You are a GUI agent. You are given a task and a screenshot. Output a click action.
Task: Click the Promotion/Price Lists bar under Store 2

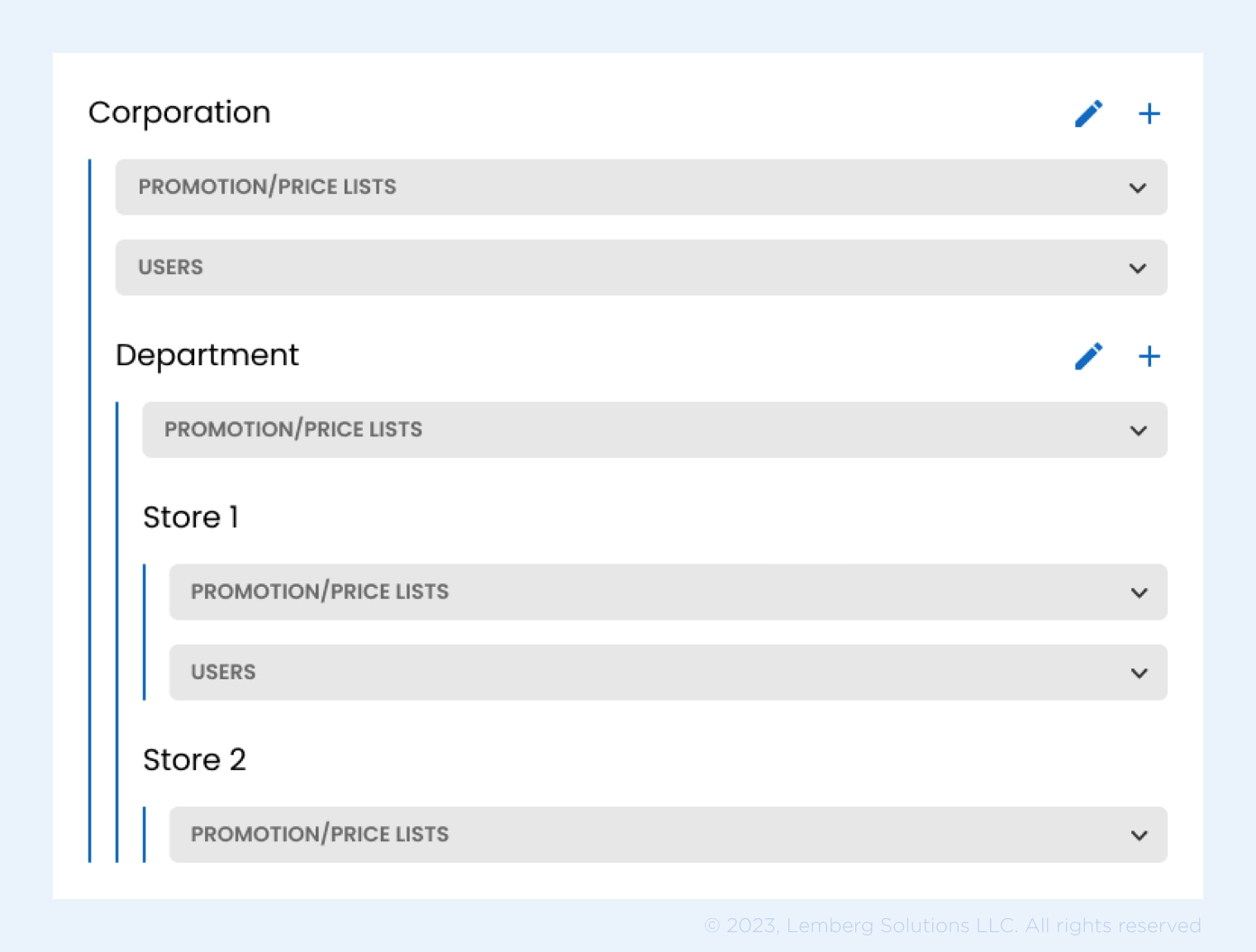(668, 835)
